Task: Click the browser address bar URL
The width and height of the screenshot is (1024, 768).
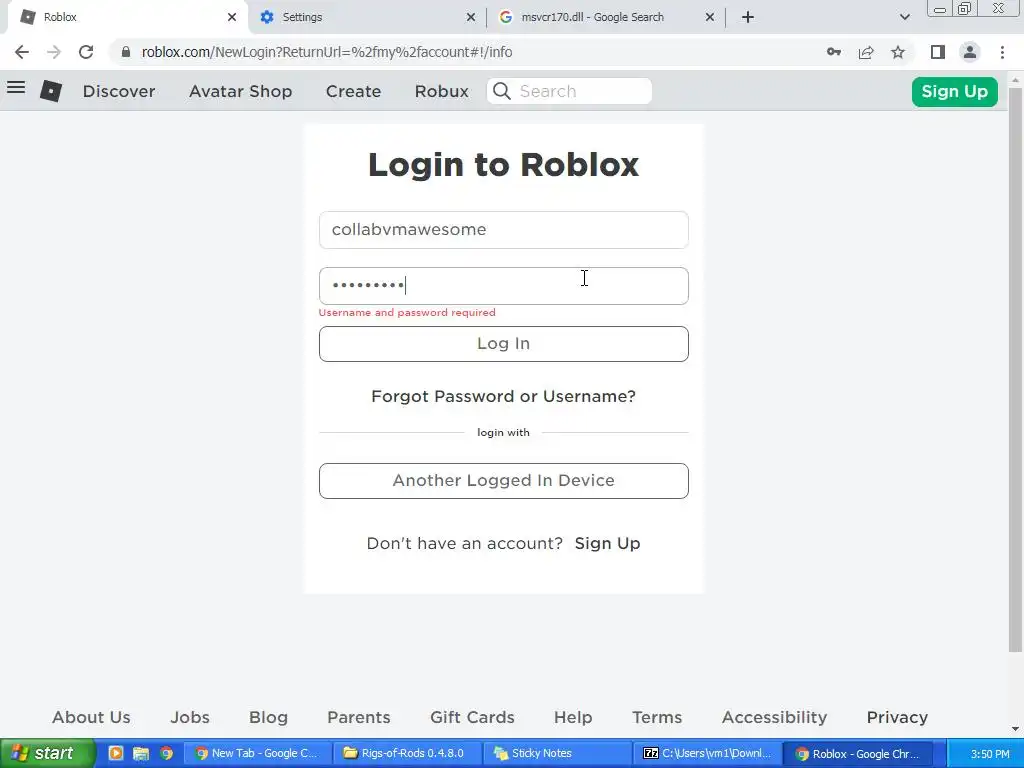Action: [x=327, y=52]
